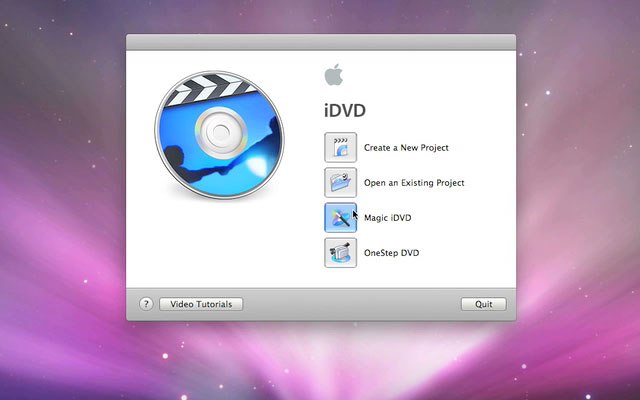Image resolution: width=640 pixels, height=400 pixels.
Task: Pick the "OneStep DVD" text label
Action: (x=391, y=253)
